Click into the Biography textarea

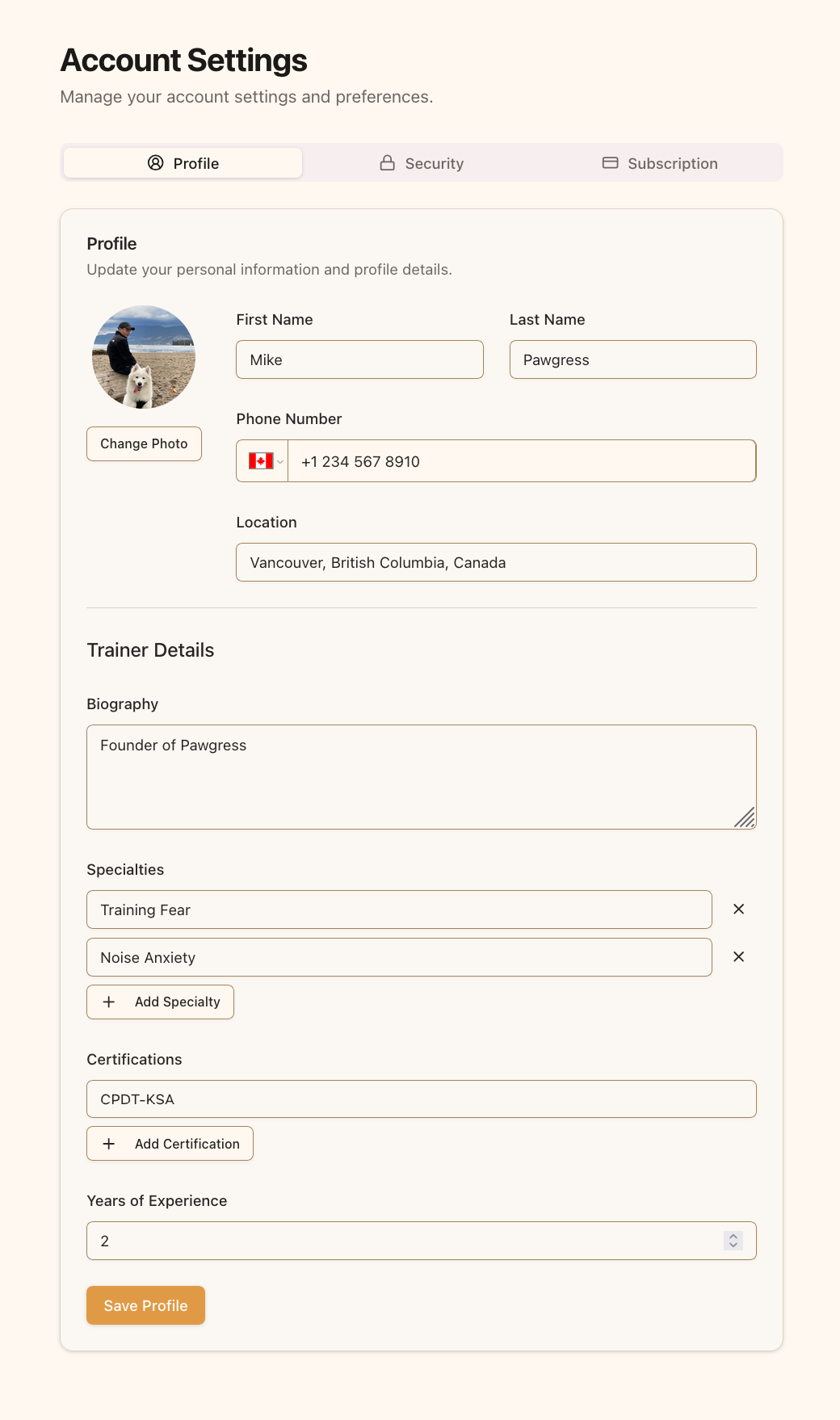click(422, 777)
